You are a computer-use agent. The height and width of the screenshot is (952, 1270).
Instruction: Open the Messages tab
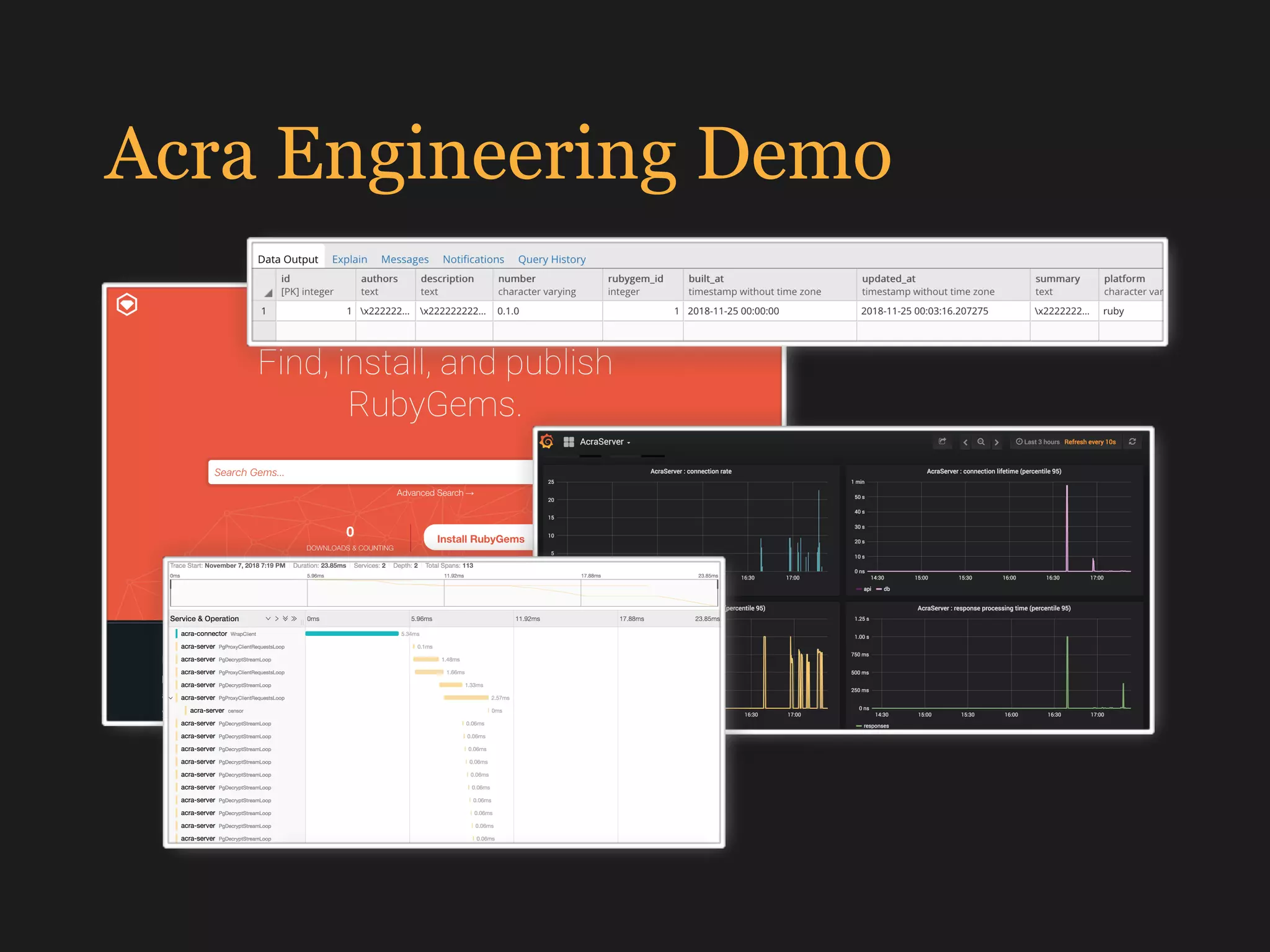coord(404,259)
